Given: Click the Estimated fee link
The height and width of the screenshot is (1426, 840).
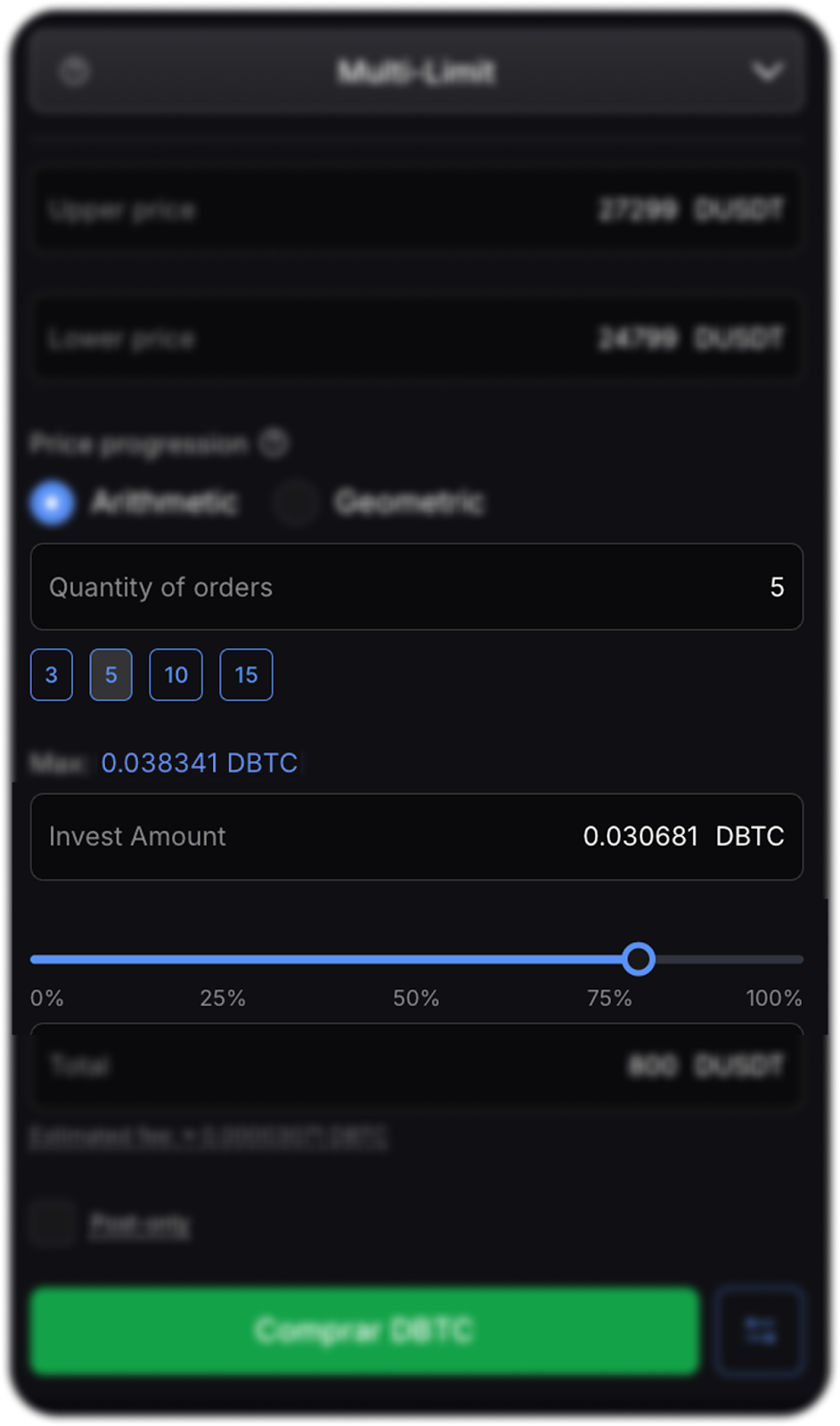Looking at the screenshot, I should (x=208, y=1137).
